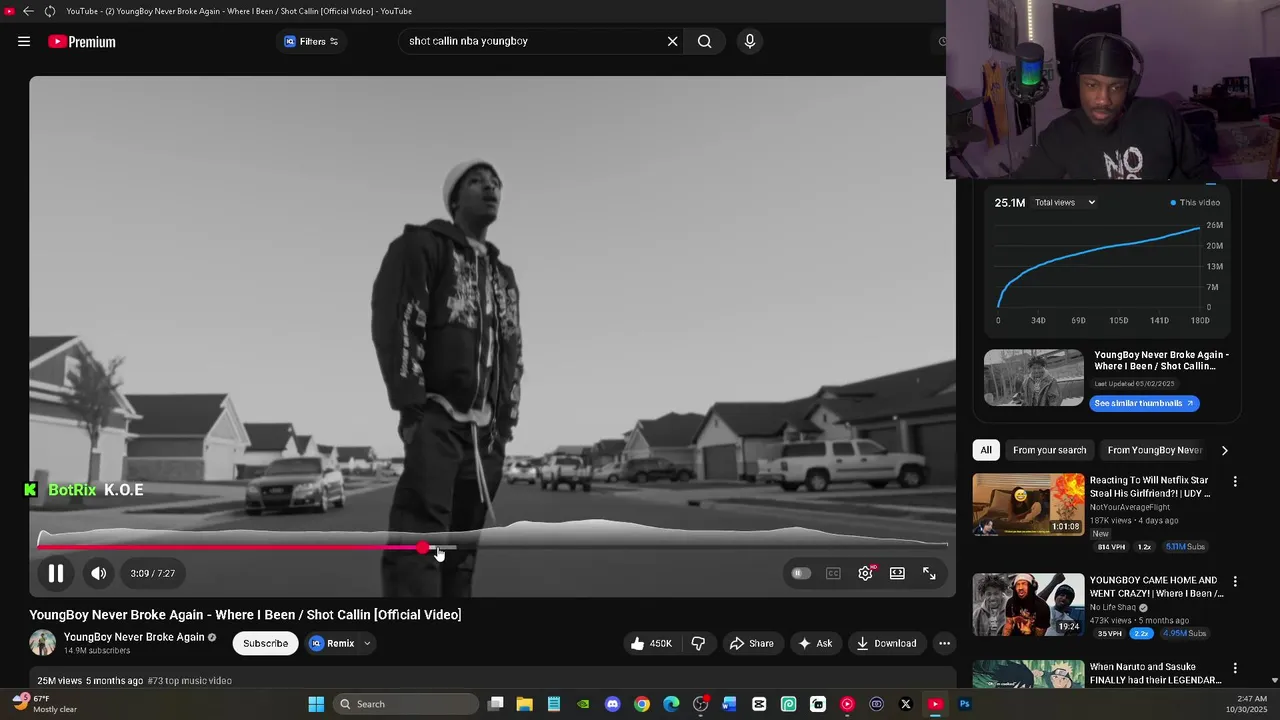Open YoungBoy Never Broke Again channel avatar
Screen dimensions: 1280x720
pyautogui.click(x=43, y=643)
